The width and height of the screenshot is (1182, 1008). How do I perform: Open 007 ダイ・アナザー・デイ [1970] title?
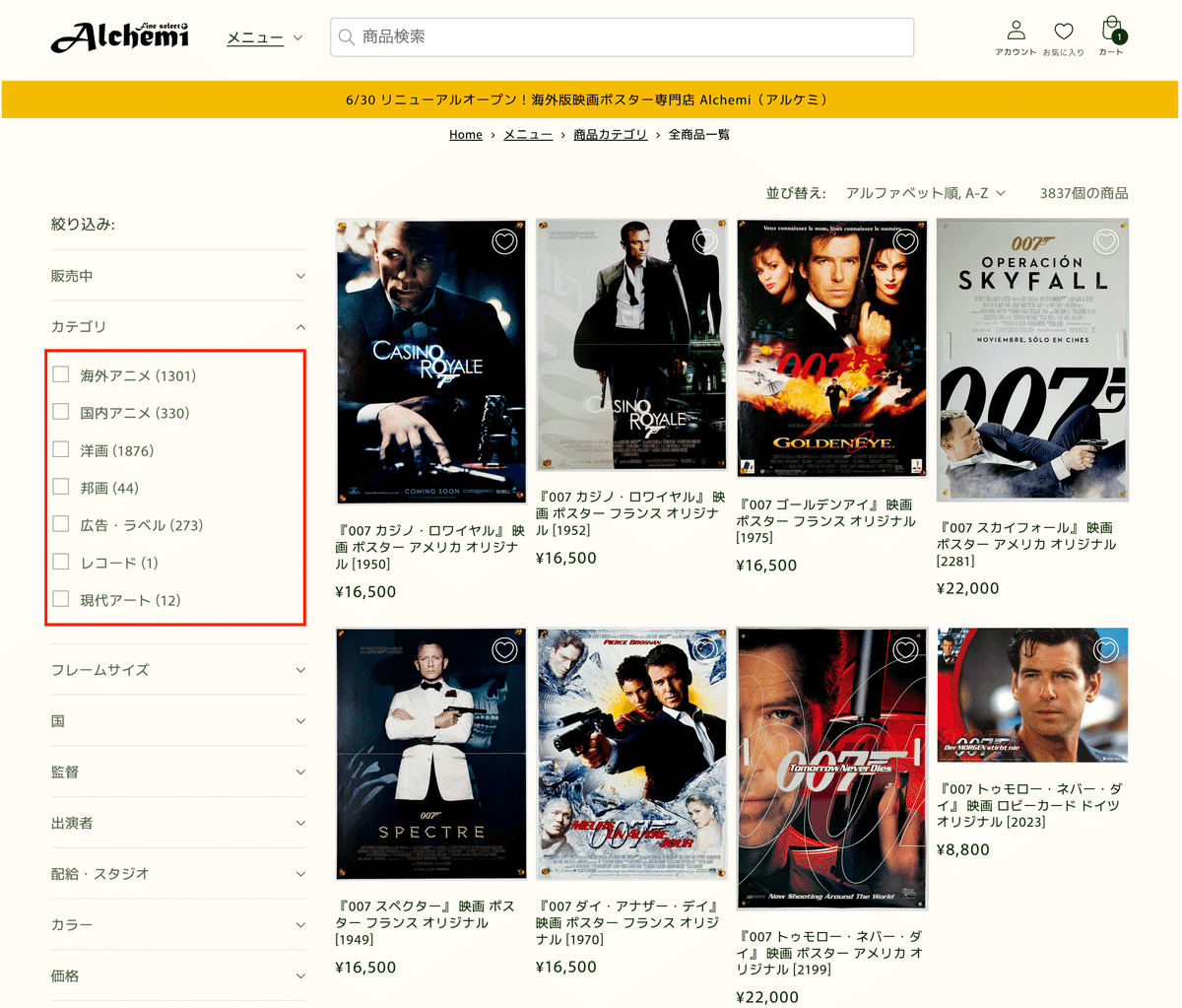tap(630, 922)
